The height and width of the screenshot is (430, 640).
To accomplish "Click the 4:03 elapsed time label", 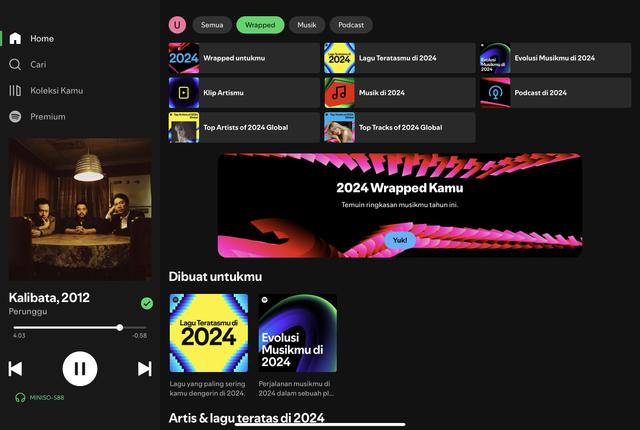I will (x=19, y=335).
